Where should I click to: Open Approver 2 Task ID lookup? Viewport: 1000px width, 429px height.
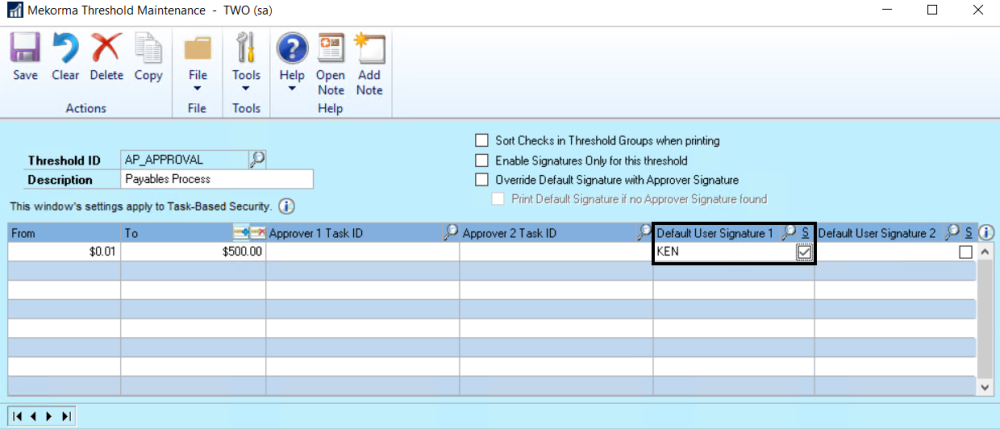click(644, 233)
